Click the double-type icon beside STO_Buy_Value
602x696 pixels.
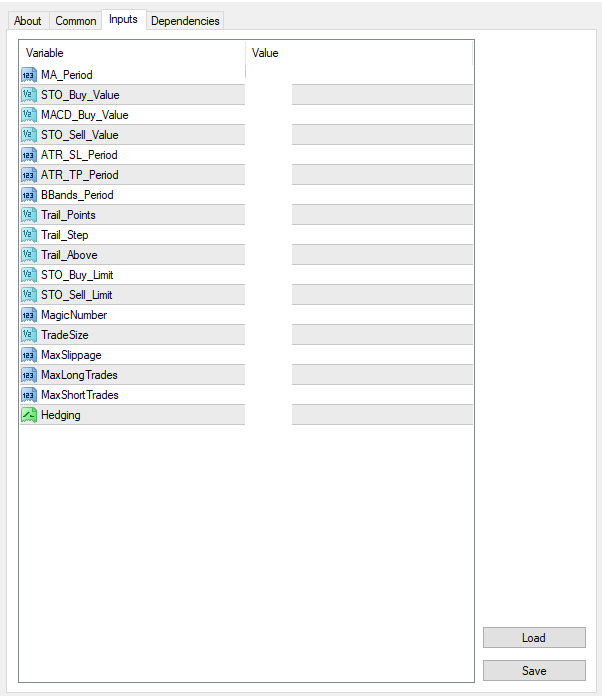pyautogui.click(x=29, y=95)
